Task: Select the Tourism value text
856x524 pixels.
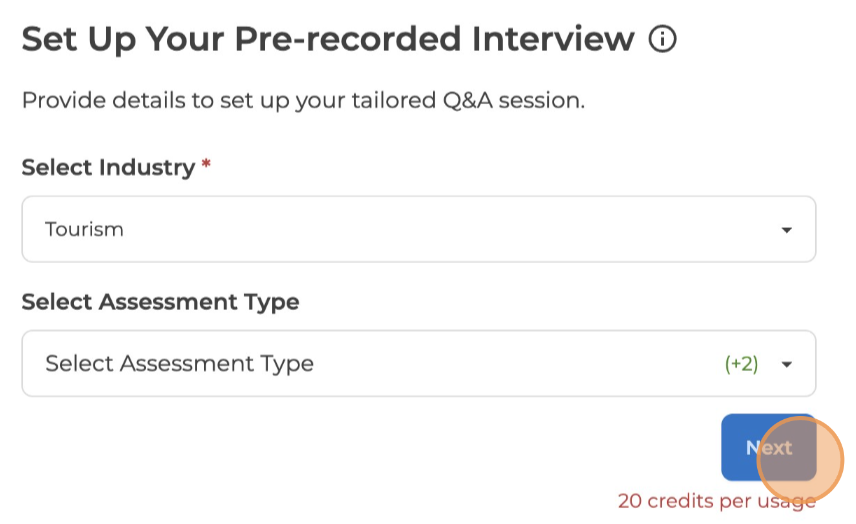Action: click(x=85, y=230)
